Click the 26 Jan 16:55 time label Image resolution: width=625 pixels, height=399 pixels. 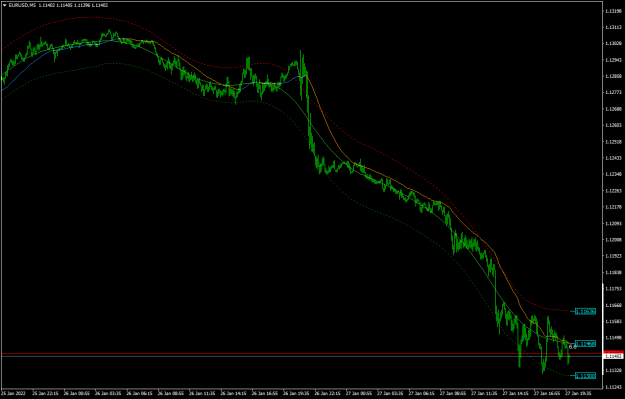point(265,393)
